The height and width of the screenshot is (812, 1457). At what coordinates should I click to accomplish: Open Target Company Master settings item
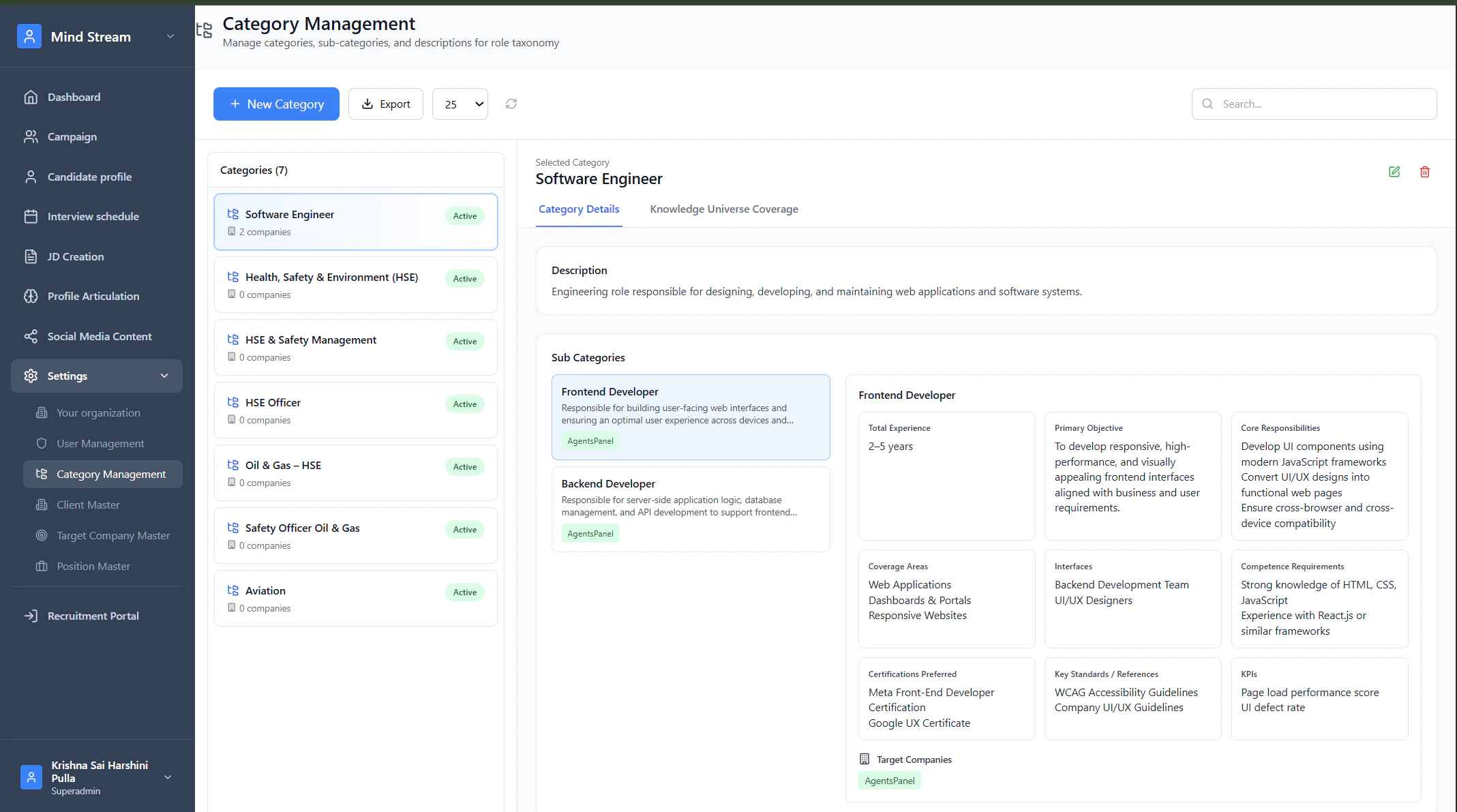(x=113, y=535)
